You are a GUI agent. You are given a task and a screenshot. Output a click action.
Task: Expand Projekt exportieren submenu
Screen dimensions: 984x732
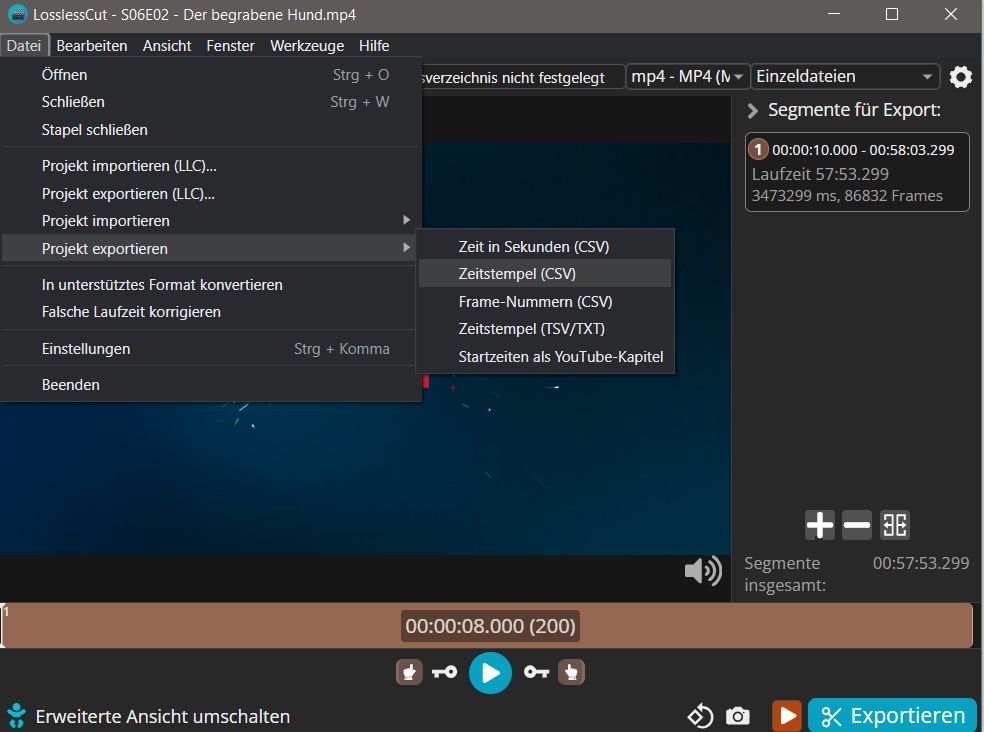210,249
